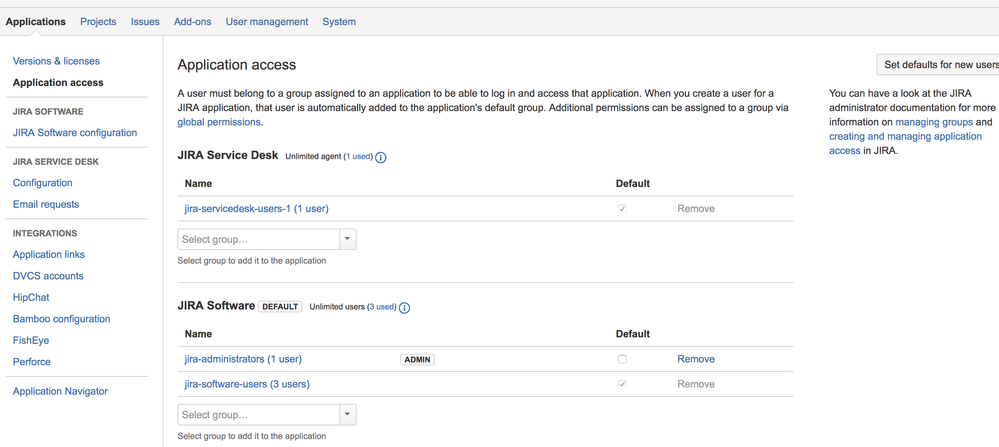Click the ADMIN badge on jira-administrators
Viewport: 999px width, 447px height.
417,359
